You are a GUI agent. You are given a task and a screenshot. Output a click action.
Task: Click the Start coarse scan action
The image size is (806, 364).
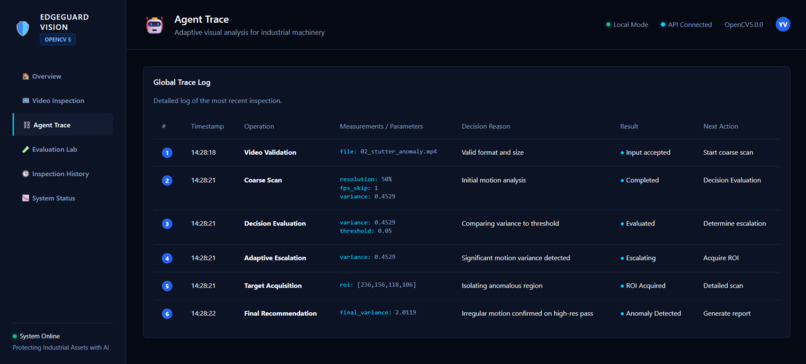728,153
